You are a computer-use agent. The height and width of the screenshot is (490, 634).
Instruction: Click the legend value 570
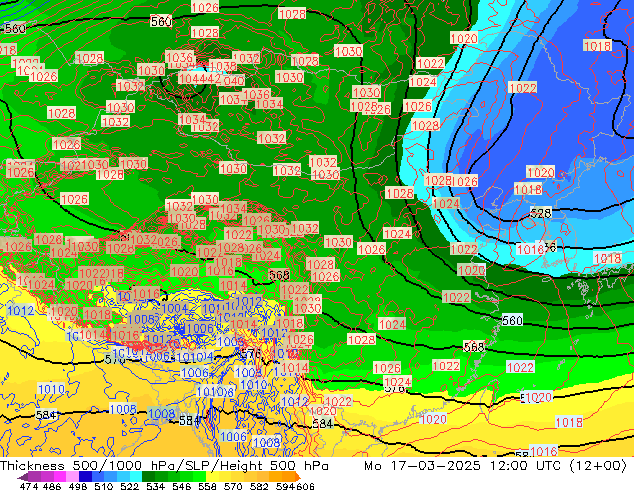(233, 486)
